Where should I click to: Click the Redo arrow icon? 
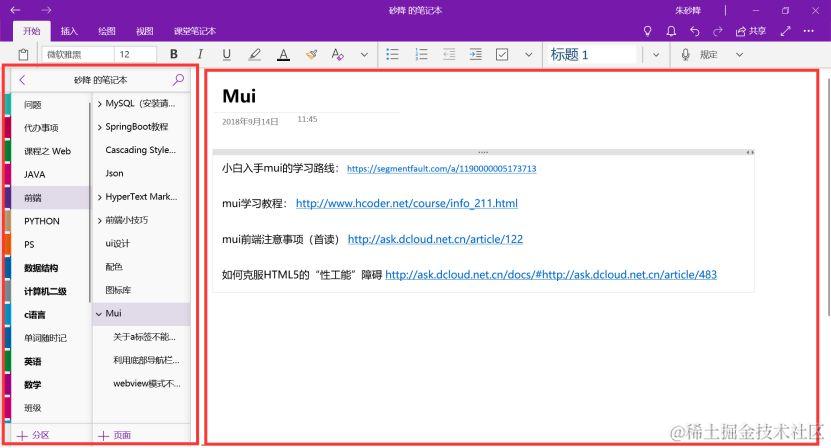pyautogui.click(x=718, y=31)
